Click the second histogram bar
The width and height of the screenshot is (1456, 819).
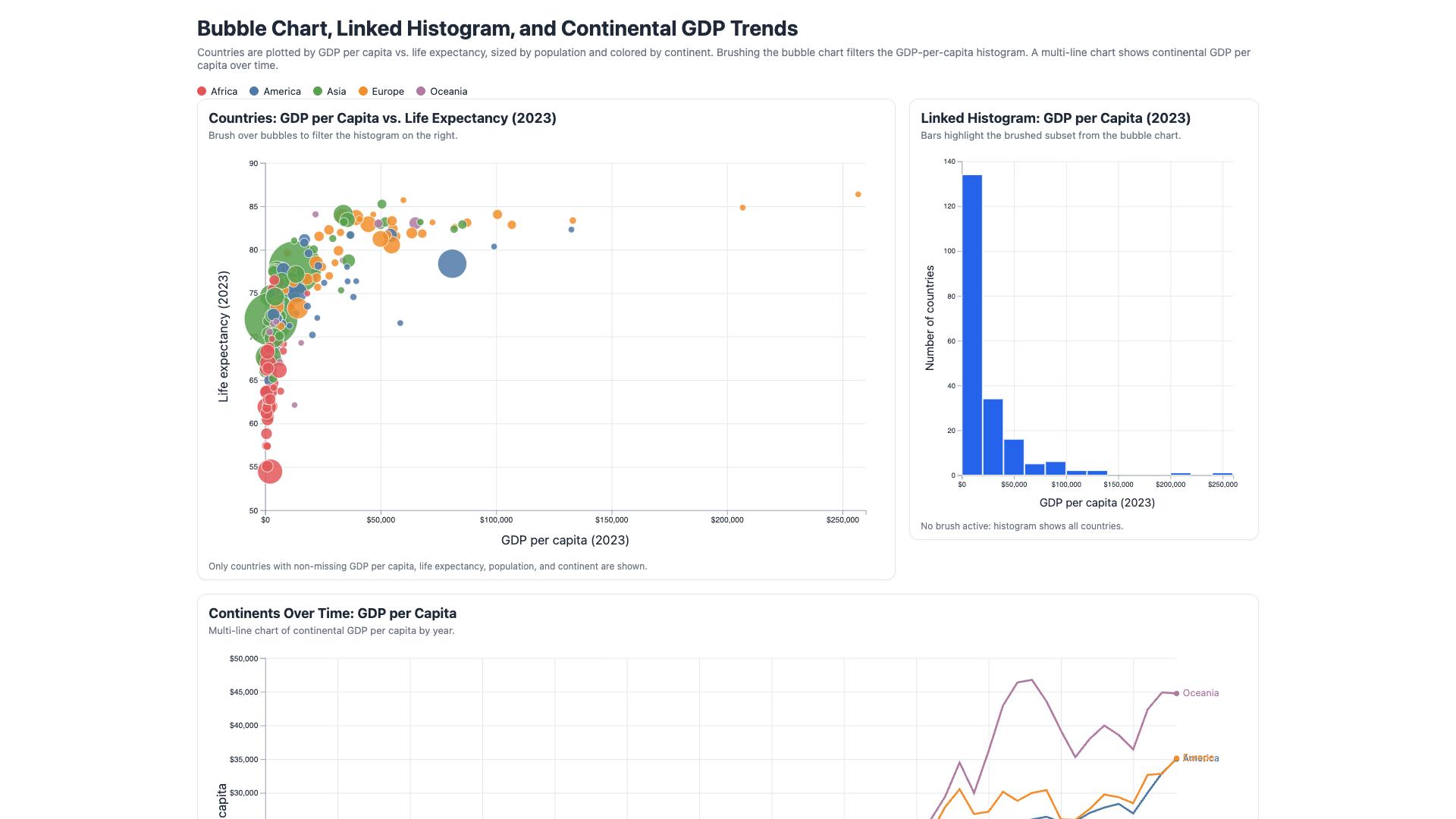point(993,437)
